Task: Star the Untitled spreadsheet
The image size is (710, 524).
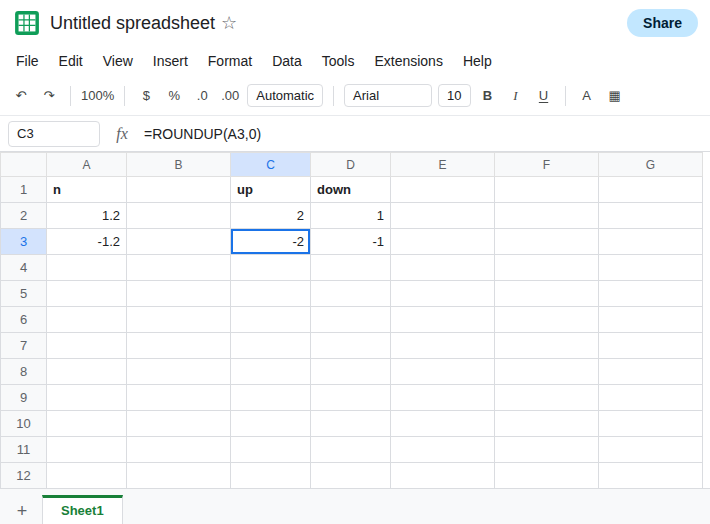Action: [x=229, y=23]
